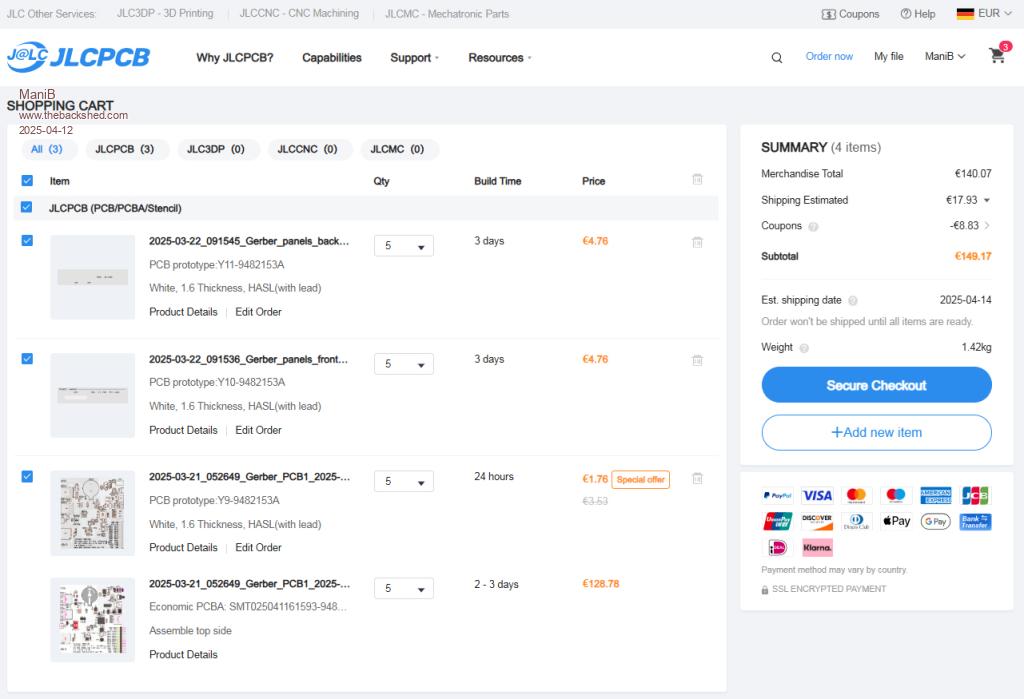This screenshot has width=1024, height=699.
Task: Toggle the select-all Item checkbox
Action: tap(27, 181)
